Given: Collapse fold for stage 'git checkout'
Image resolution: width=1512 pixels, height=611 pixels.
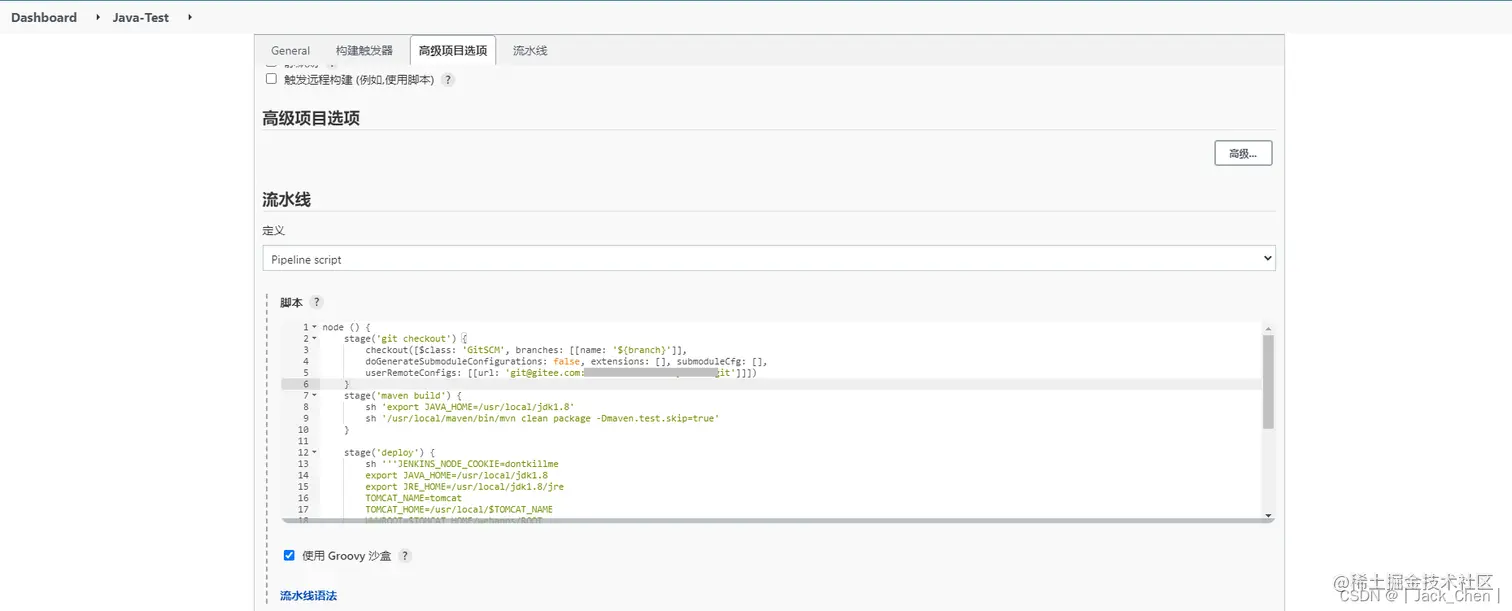Looking at the screenshot, I should 314,338.
